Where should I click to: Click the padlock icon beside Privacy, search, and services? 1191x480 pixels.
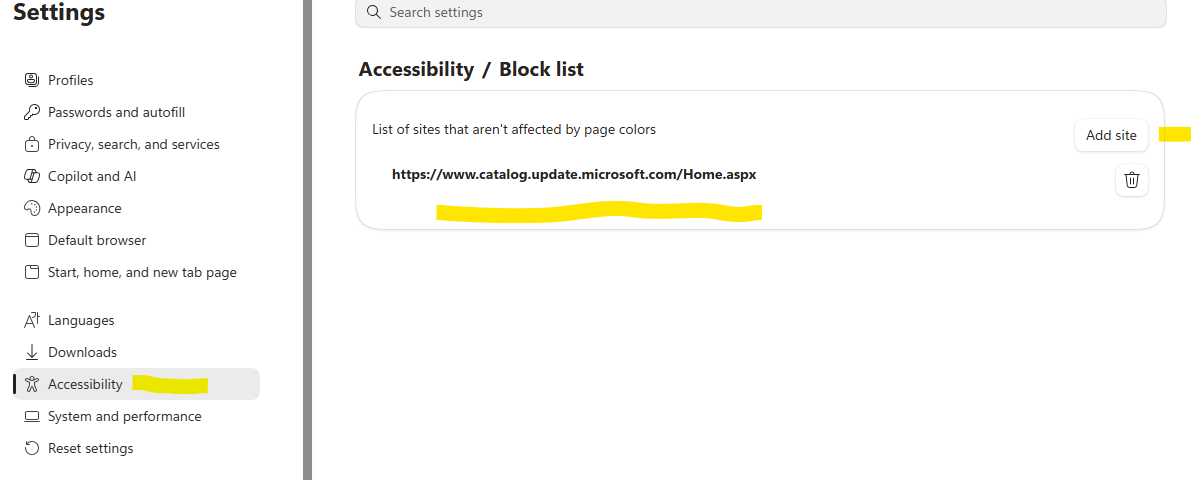point(32,144)
